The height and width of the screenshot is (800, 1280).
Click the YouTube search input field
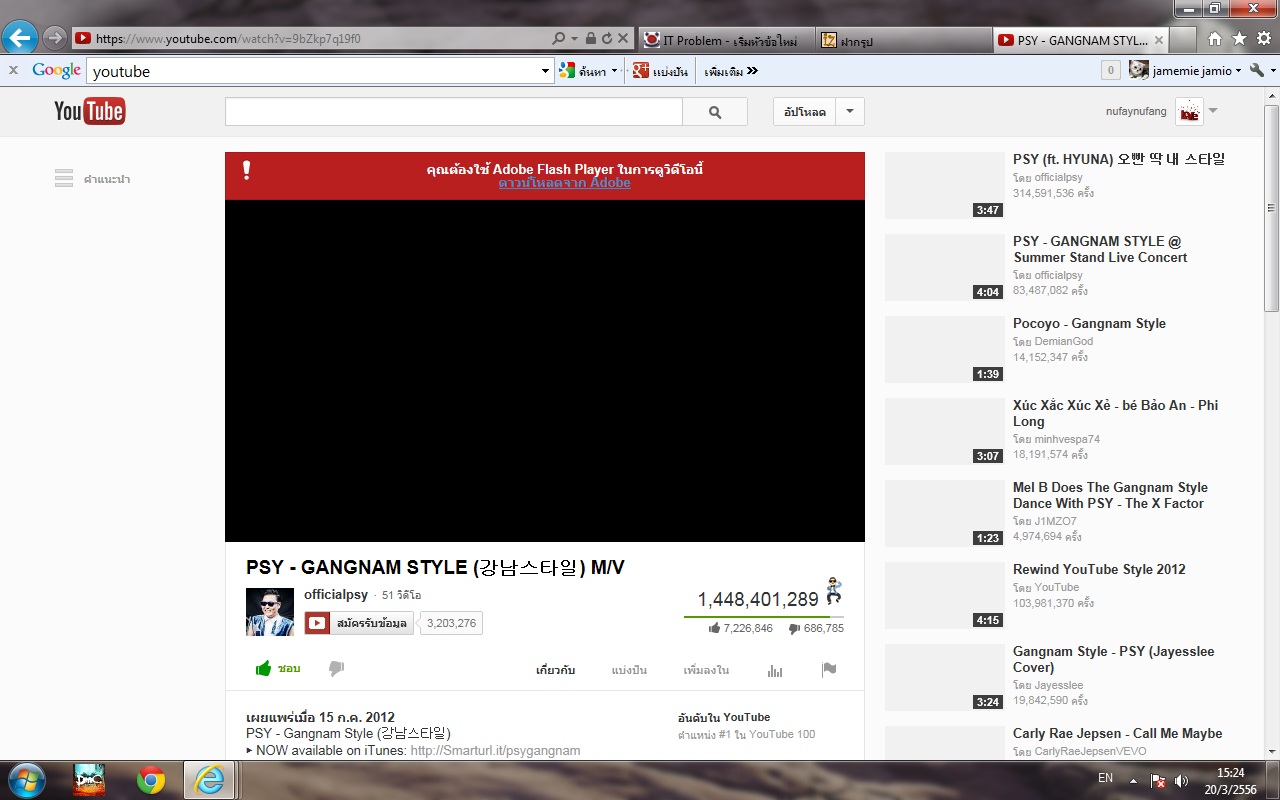click(454, 112)
